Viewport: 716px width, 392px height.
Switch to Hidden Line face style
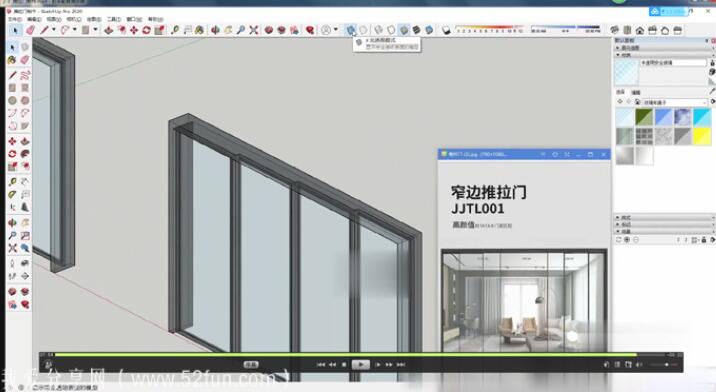[x=391, y=30]
